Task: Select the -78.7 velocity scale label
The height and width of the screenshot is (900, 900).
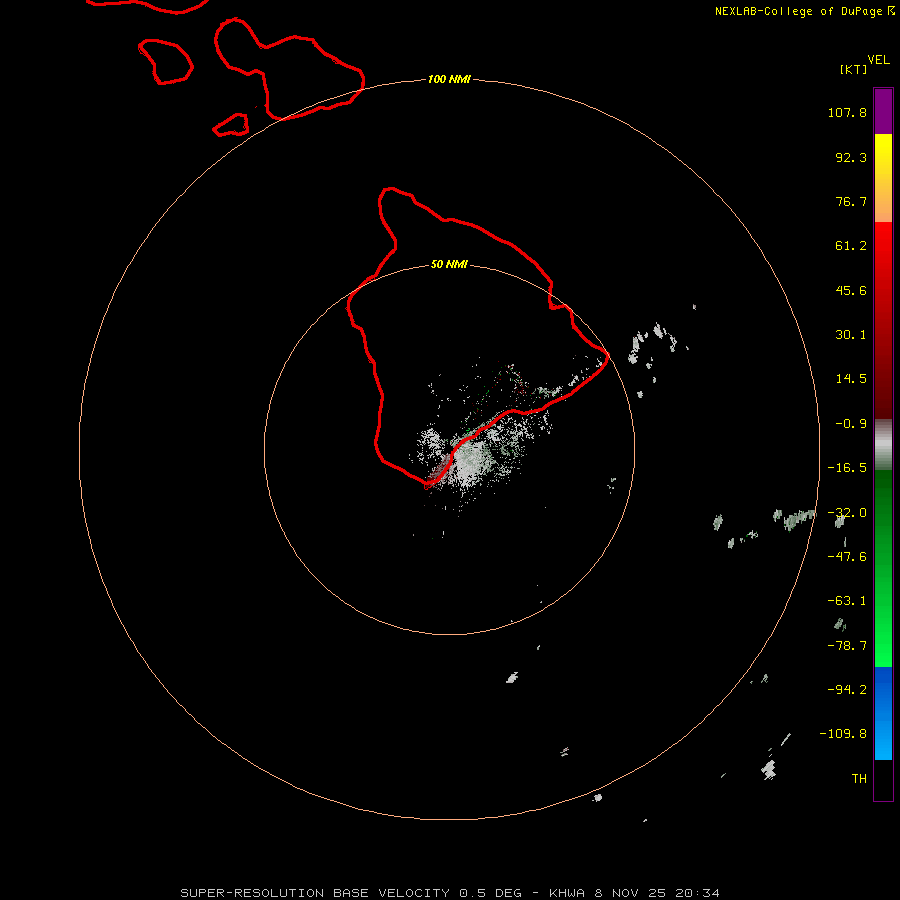Action: pyautogui.click(x=847, y=646)
